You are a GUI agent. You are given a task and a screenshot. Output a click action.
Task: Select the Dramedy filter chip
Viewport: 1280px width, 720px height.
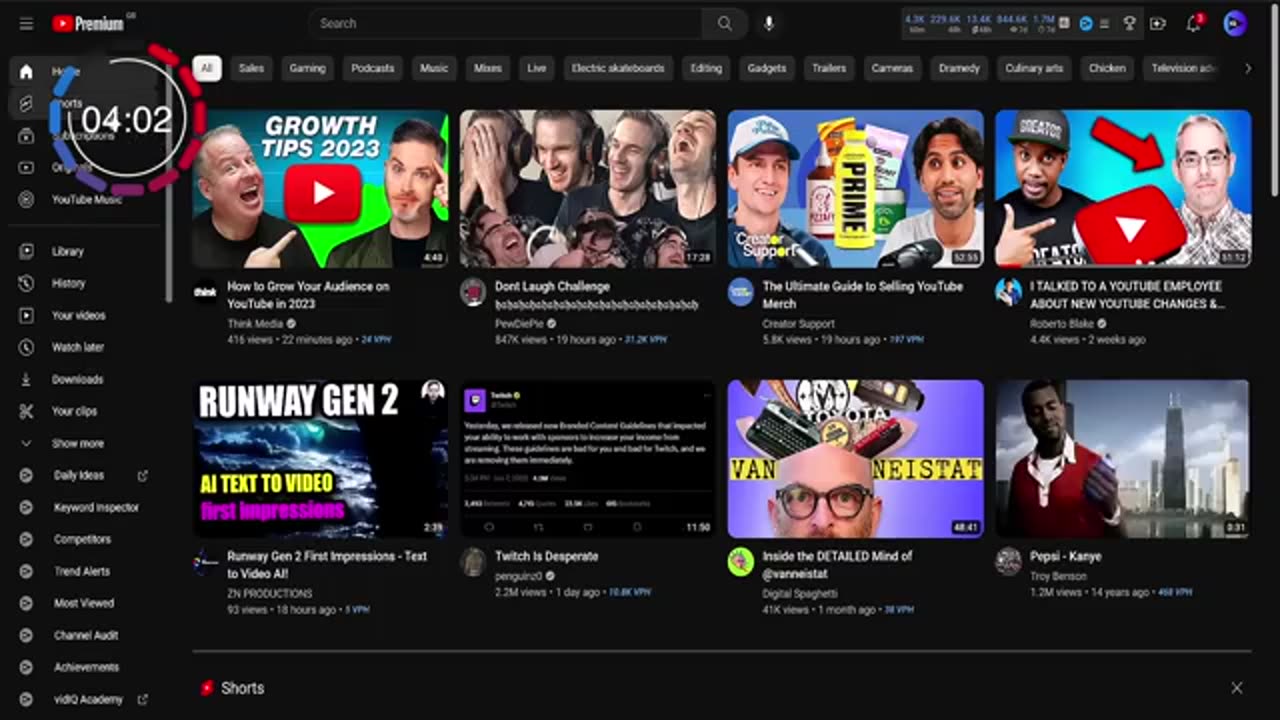click(959, 68)
